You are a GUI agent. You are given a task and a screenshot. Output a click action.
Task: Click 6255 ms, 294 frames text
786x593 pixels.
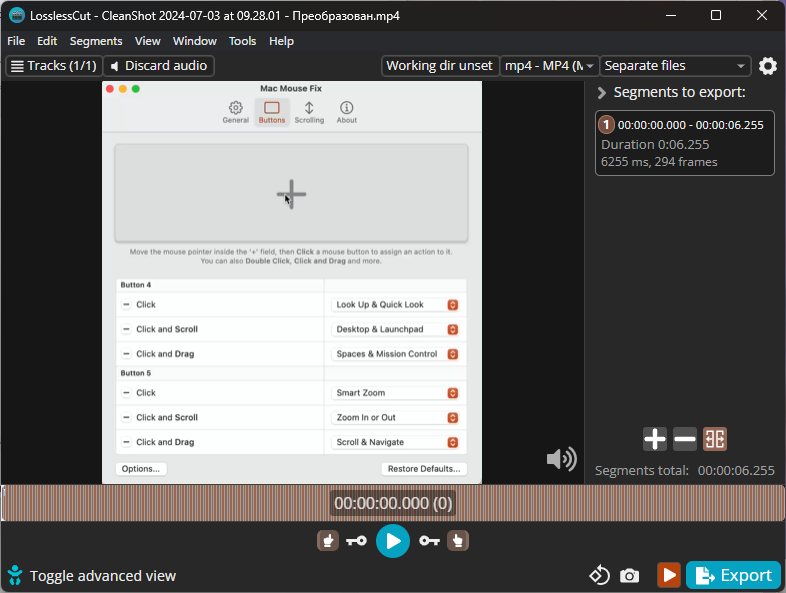659,162
